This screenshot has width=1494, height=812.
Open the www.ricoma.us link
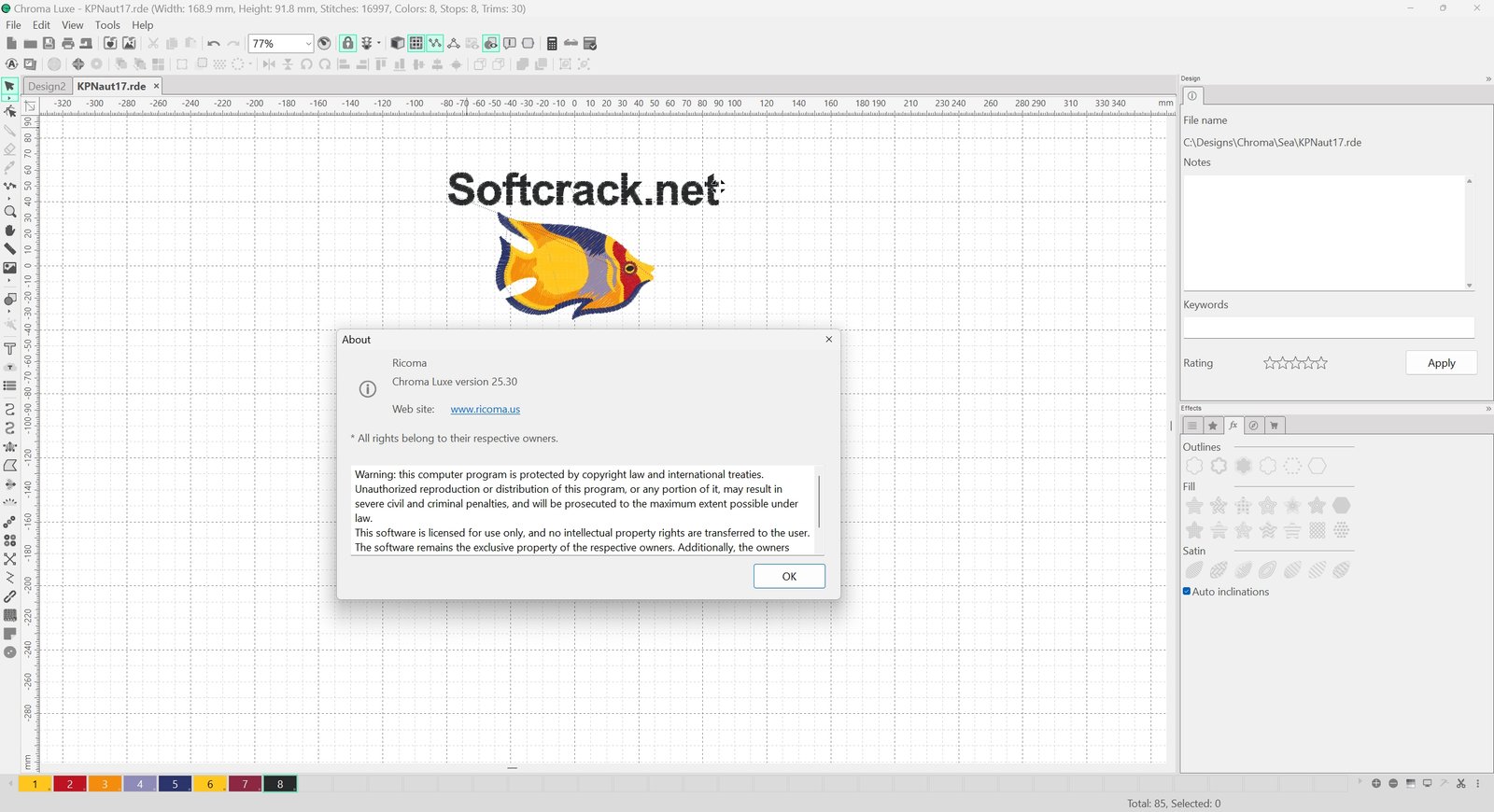point(486,409)
